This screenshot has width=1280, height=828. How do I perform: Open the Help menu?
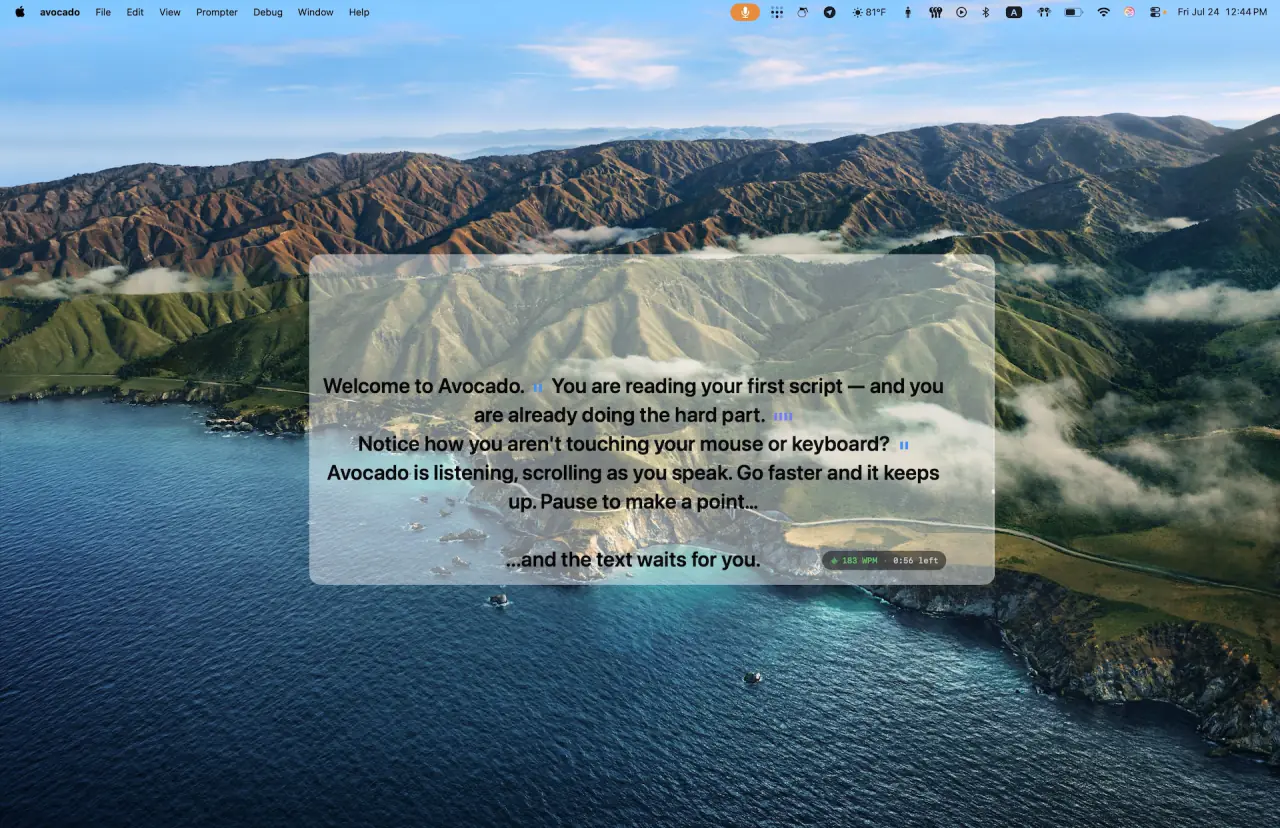click(x=359, y=12)
